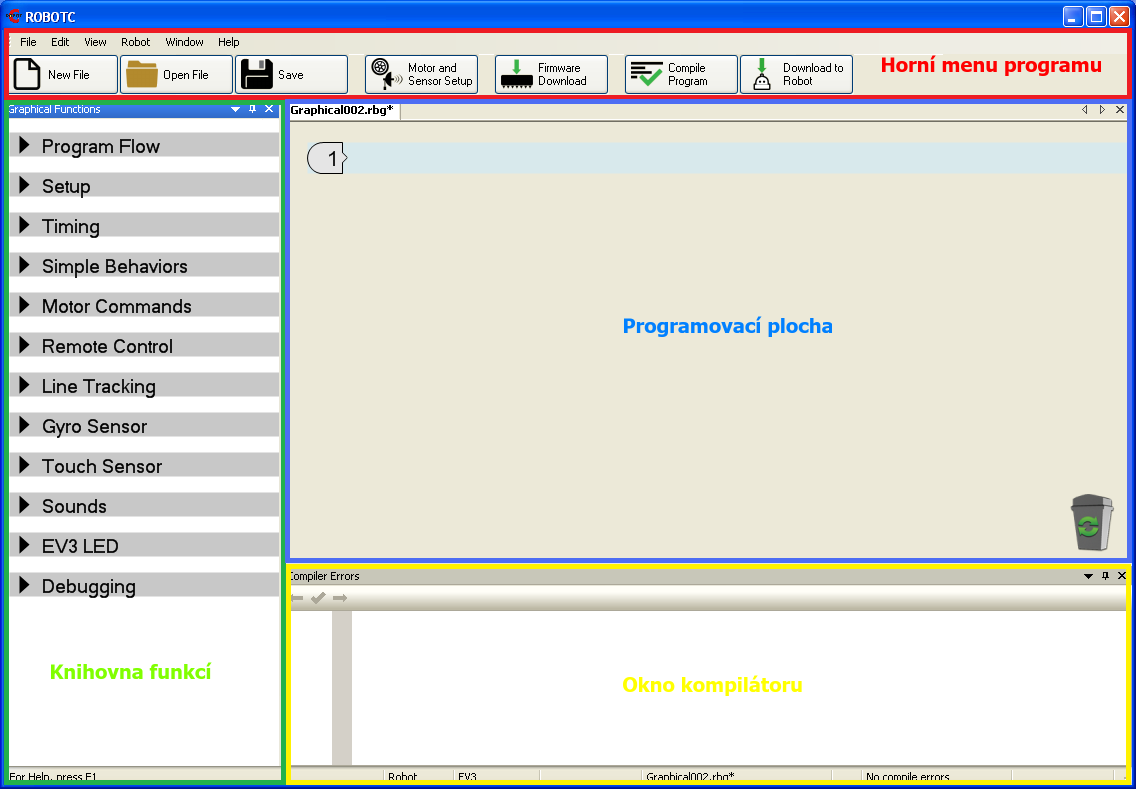This screenshot has width=1136, height=789.
Task: Close the Compiler Errors panel
Action: click(x=1122, y=576)
